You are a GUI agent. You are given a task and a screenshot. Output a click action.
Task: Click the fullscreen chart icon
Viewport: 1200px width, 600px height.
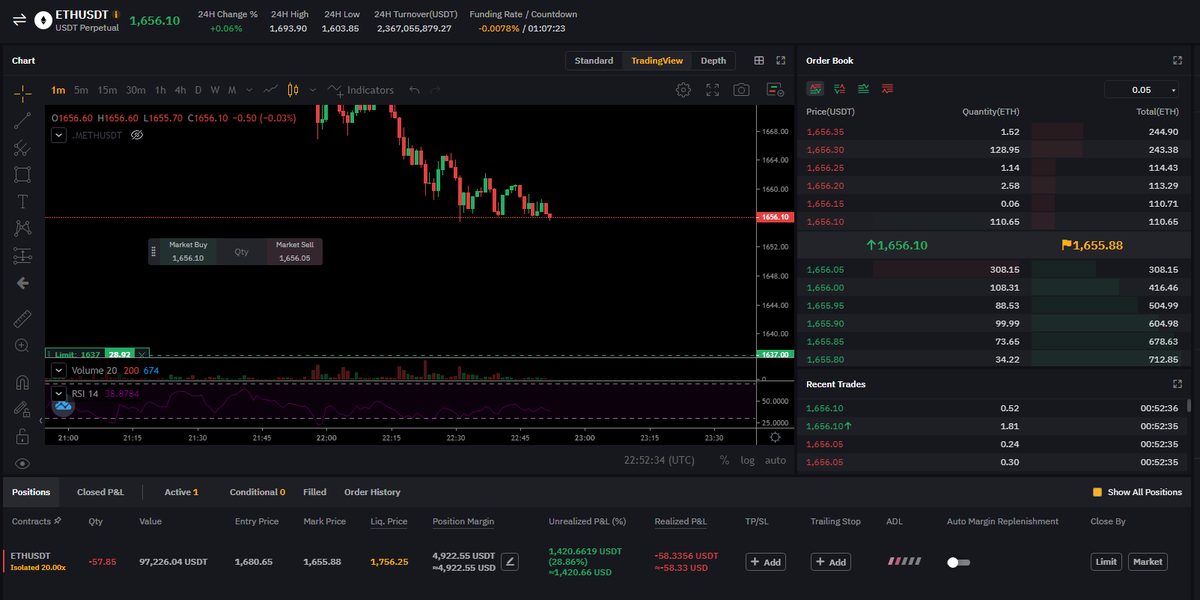pos(713,90)
